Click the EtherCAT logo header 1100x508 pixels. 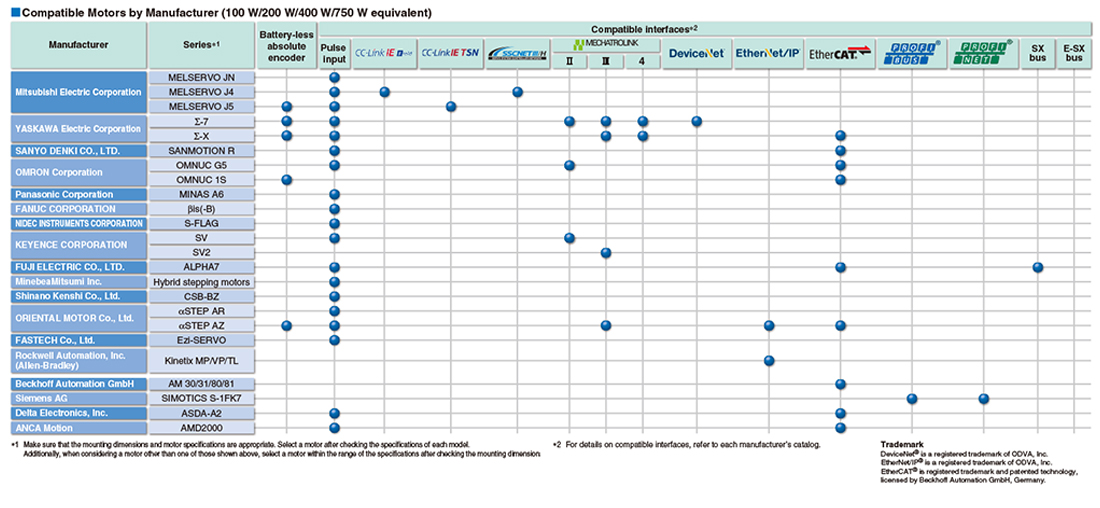[840, 53]
